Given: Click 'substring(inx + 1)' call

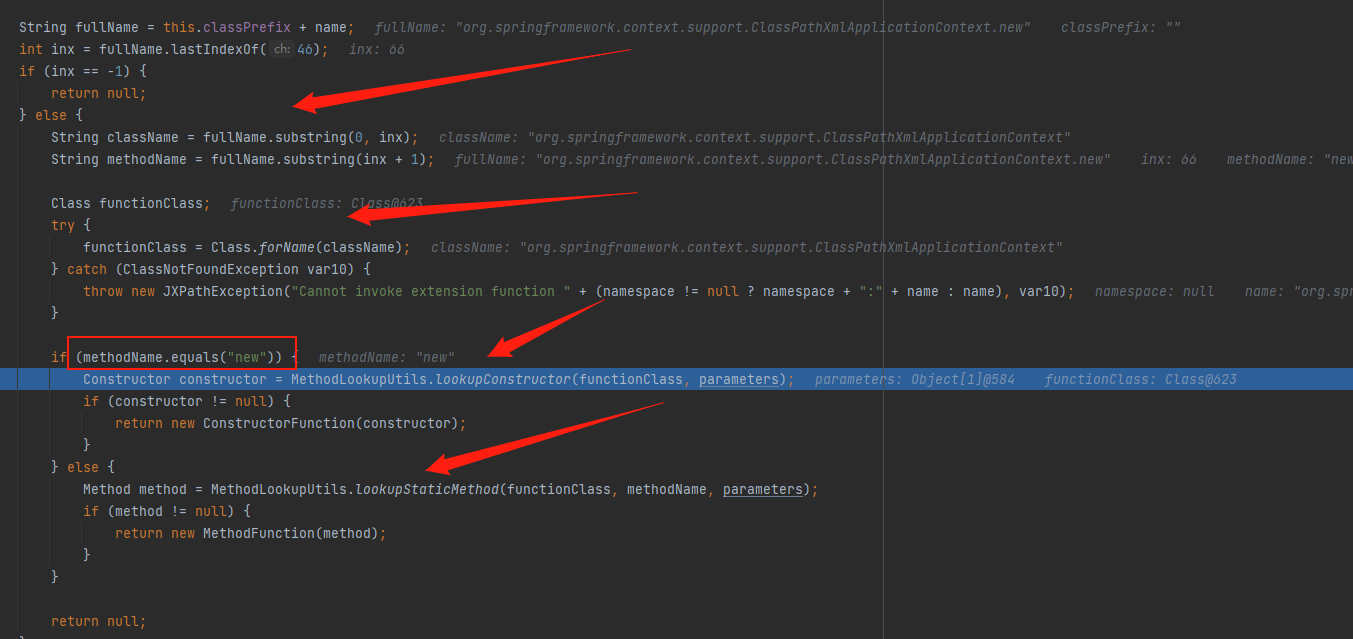Looking at the screenshot, I should pyautogui.click(x=355, y=159).
